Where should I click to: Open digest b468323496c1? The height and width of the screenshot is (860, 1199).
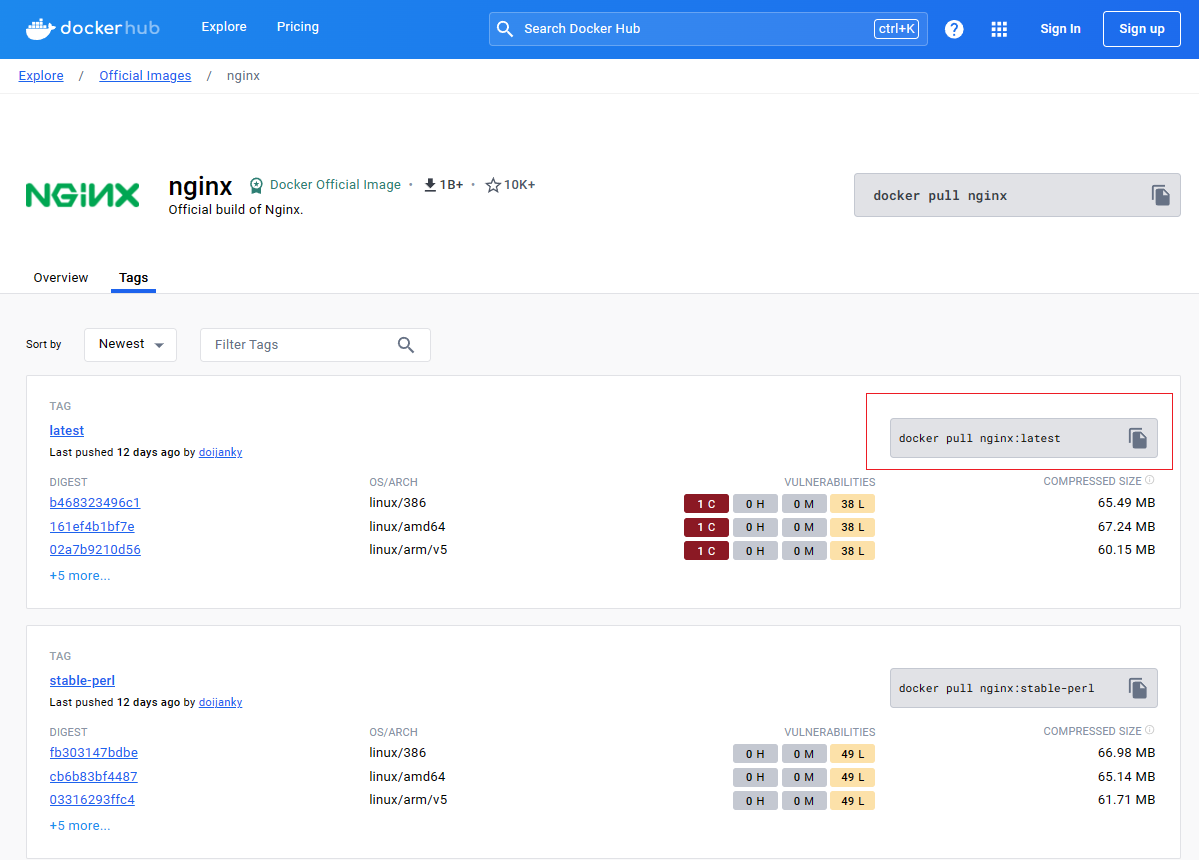point(95,502)
